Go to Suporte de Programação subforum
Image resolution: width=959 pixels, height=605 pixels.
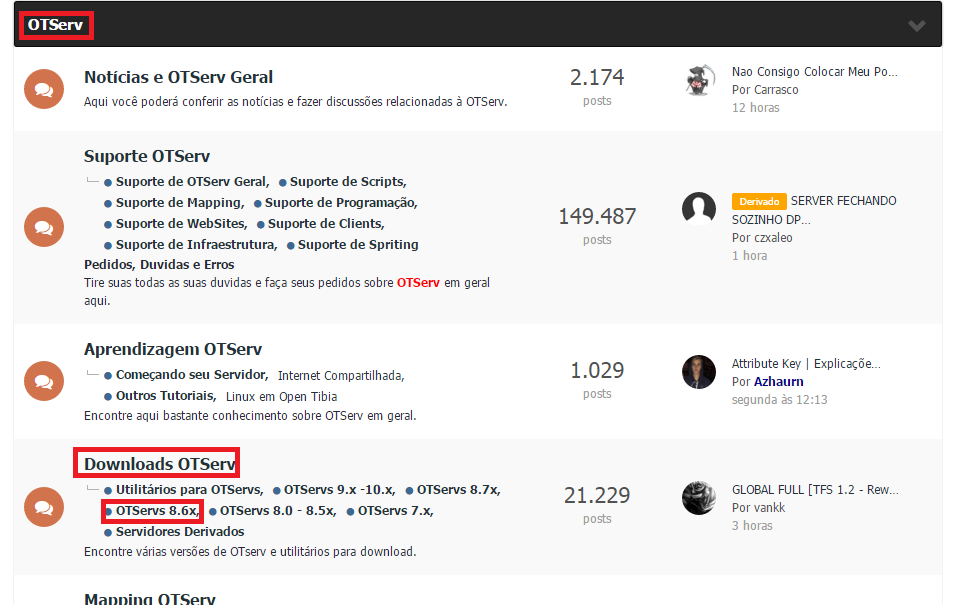coord(341,202)
